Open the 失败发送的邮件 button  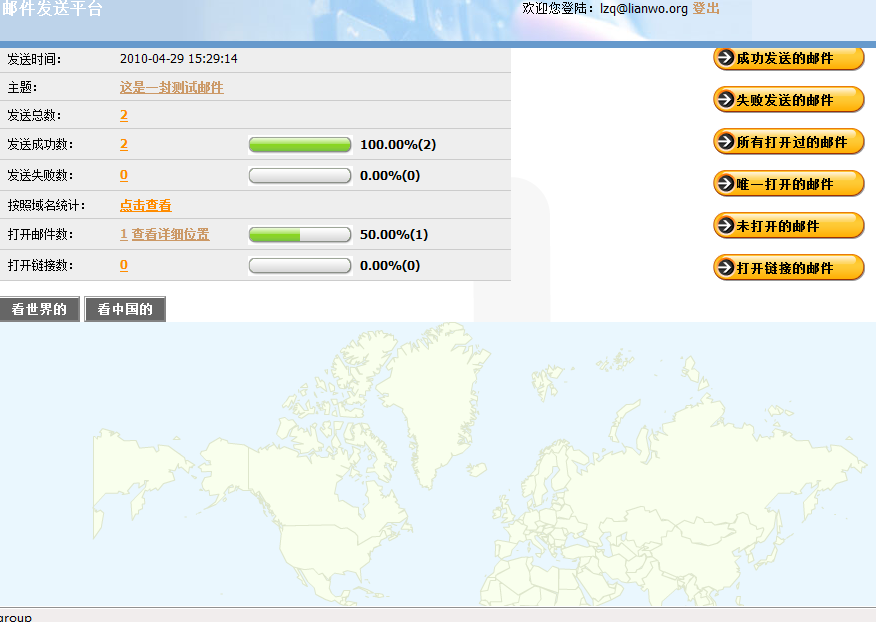click(789, 100)
